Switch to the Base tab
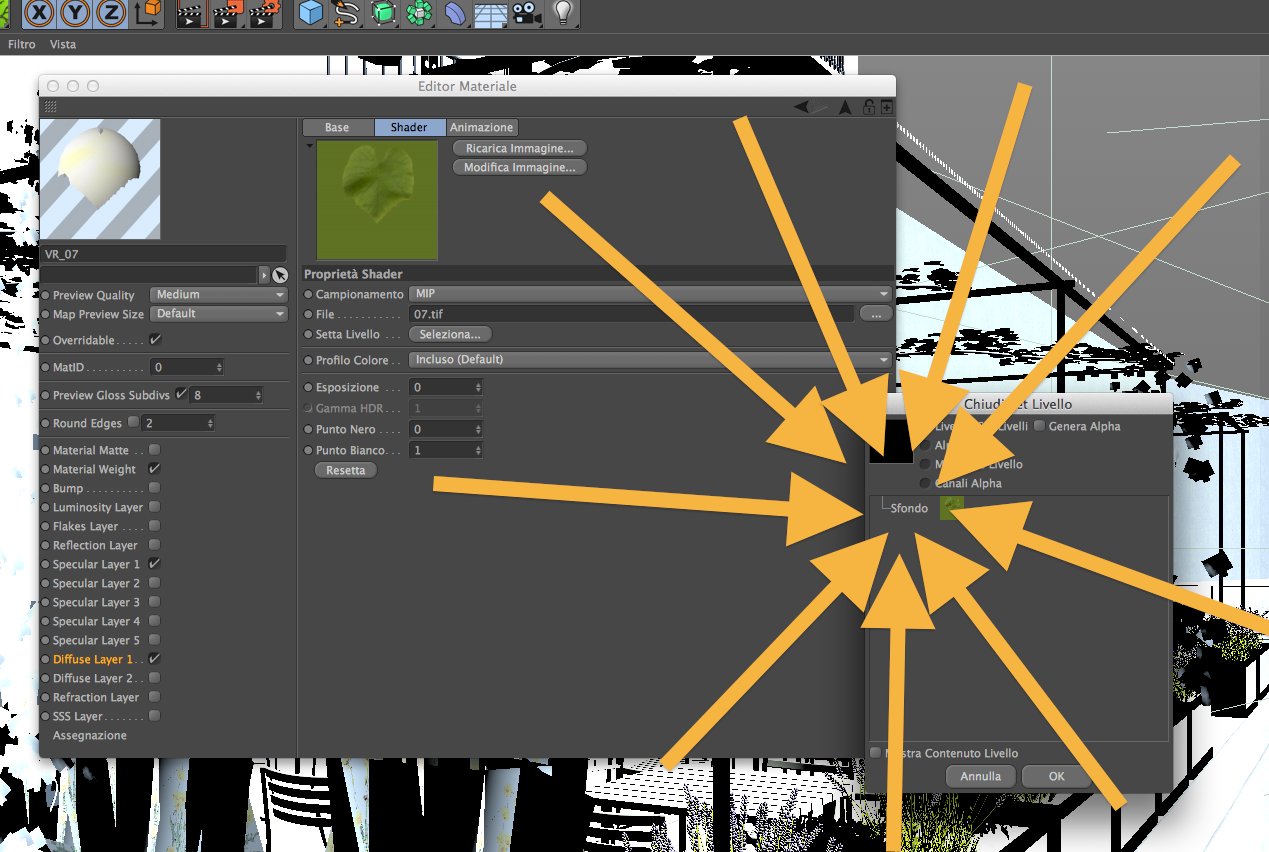This screenshot has width=1269, height=852. click(x=337, y=127)
